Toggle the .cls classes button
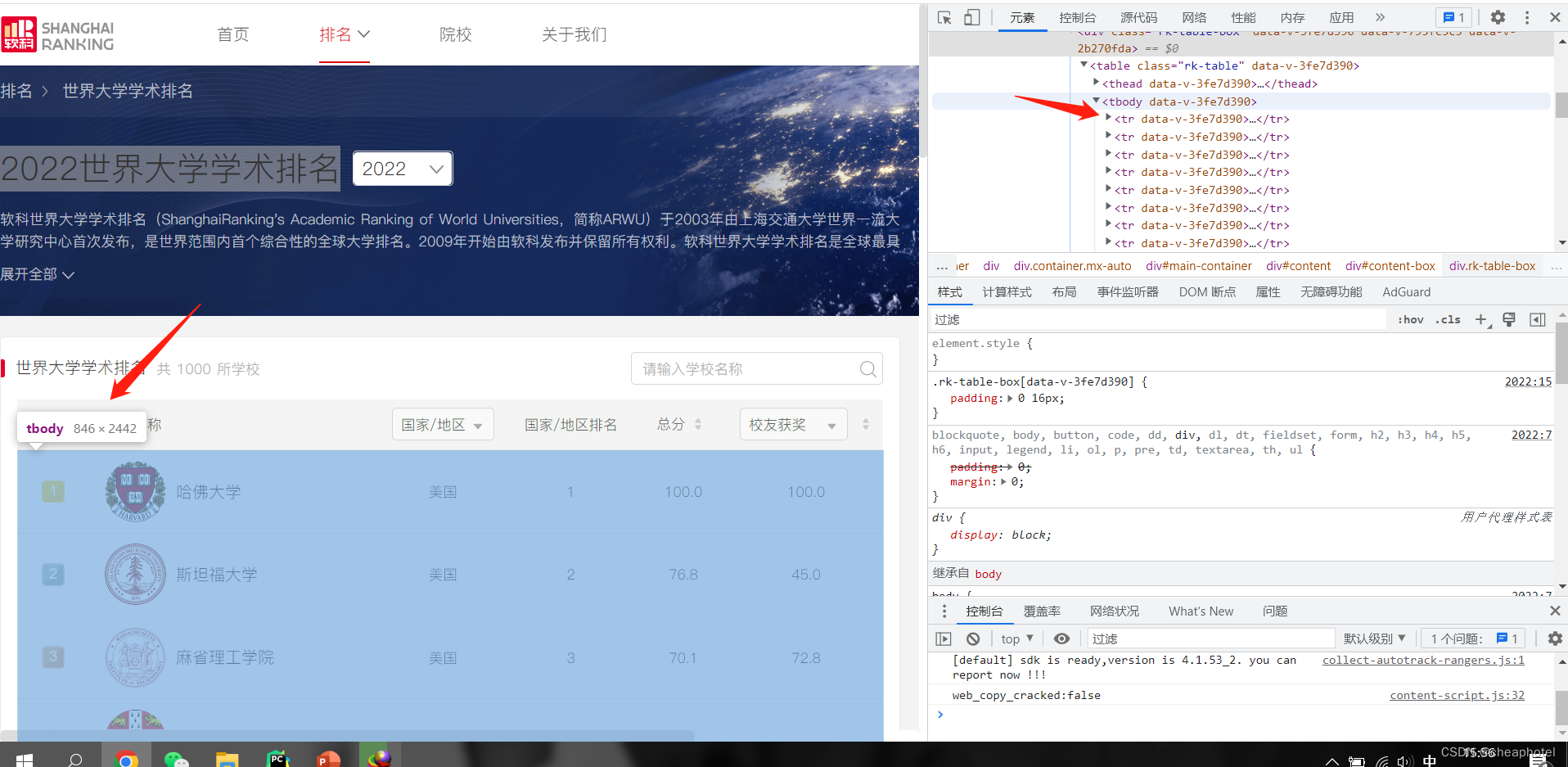This screenshot has height=767, width=1568. (1448, 320)
